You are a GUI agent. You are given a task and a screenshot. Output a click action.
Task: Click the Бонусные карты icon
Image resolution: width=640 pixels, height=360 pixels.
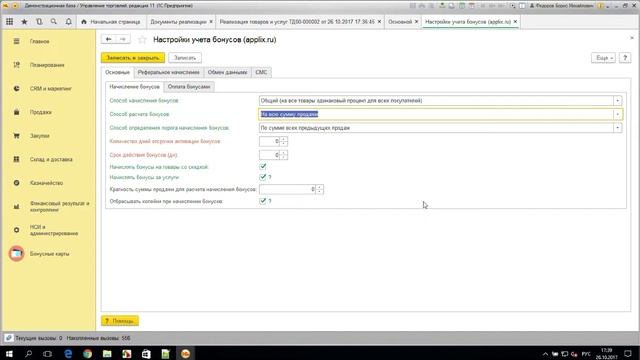16,253
